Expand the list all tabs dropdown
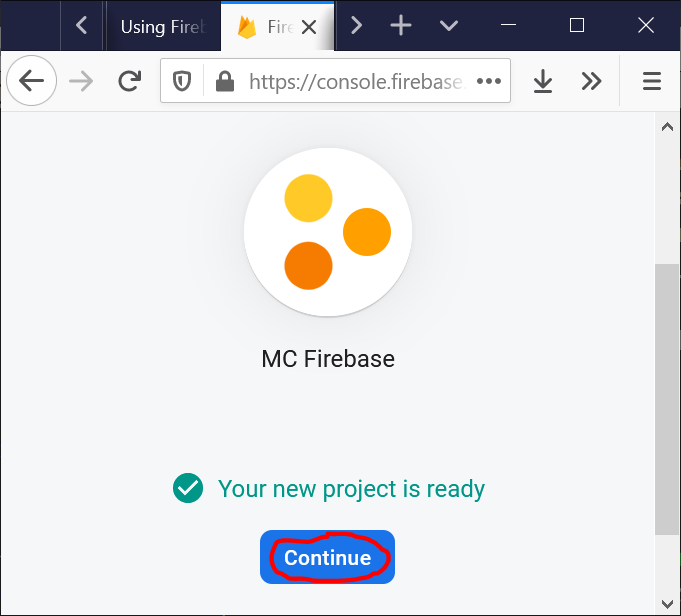681x616 pixels. point(449,26)
